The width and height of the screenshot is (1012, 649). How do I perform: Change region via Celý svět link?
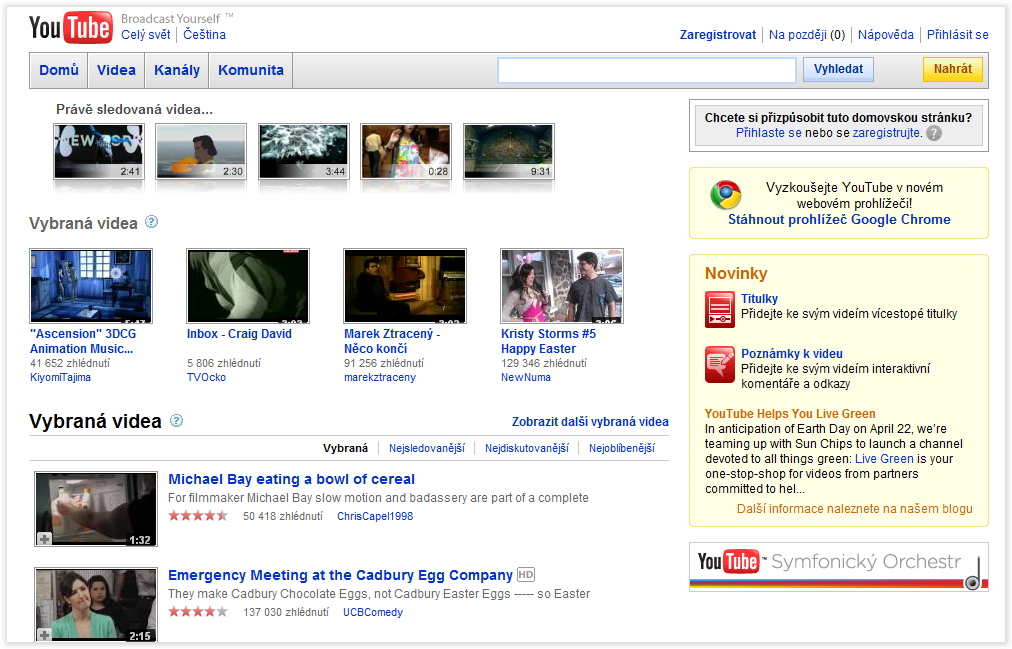[146, 35]
